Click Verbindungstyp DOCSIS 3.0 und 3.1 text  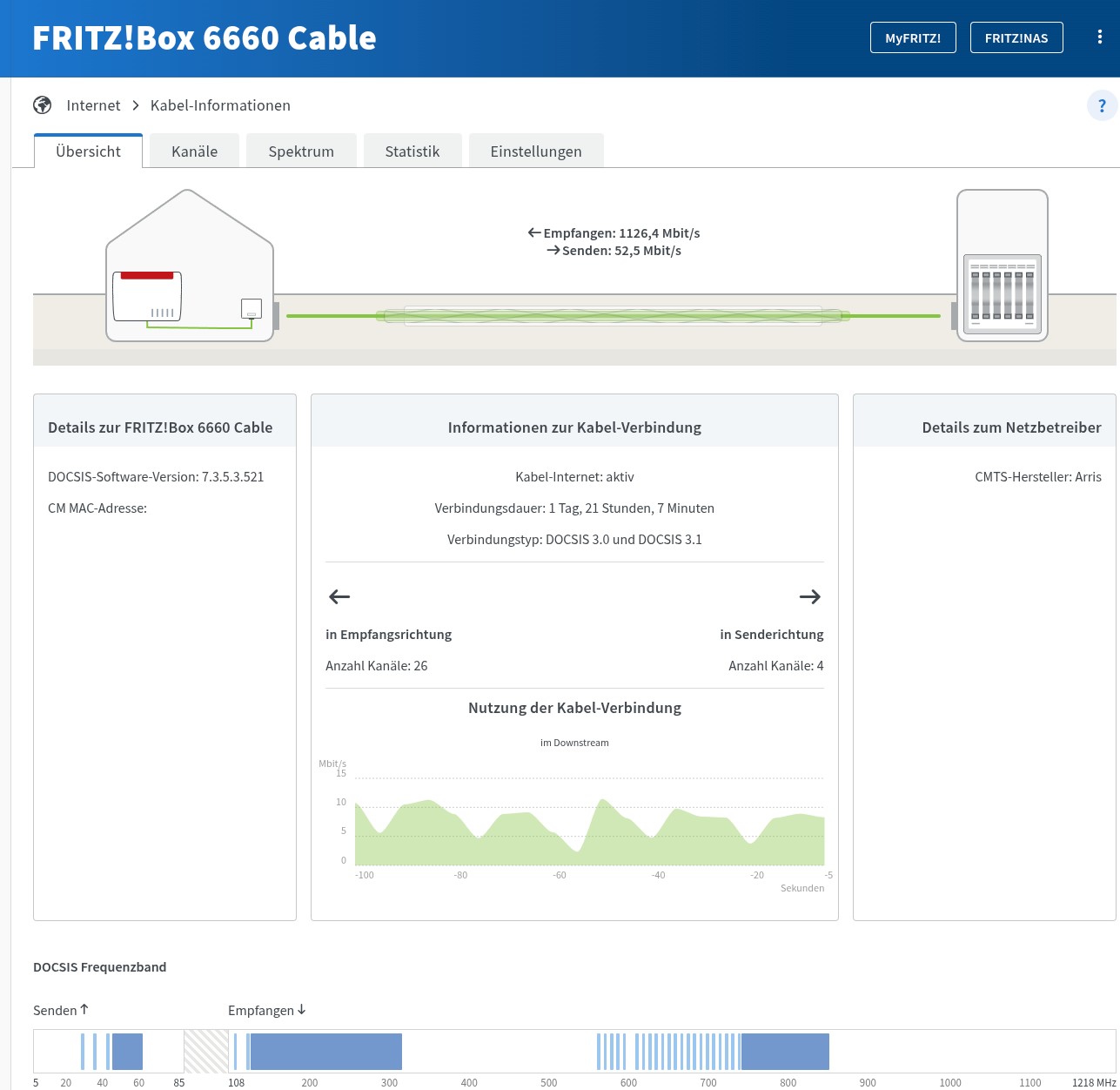[x=574, y=540]
